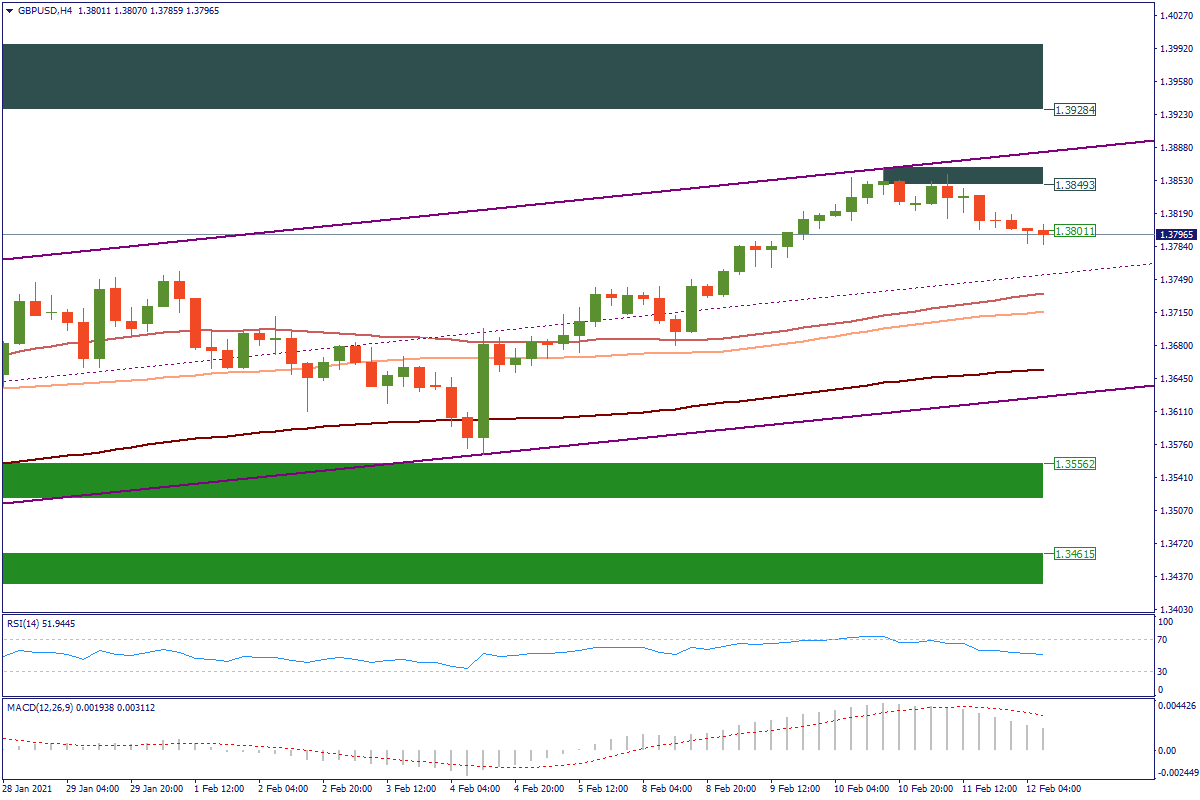Viewport: 1200px width, 800px height.
Task: Select the large dark resistance zone at top
Action: tap(522, 76)
